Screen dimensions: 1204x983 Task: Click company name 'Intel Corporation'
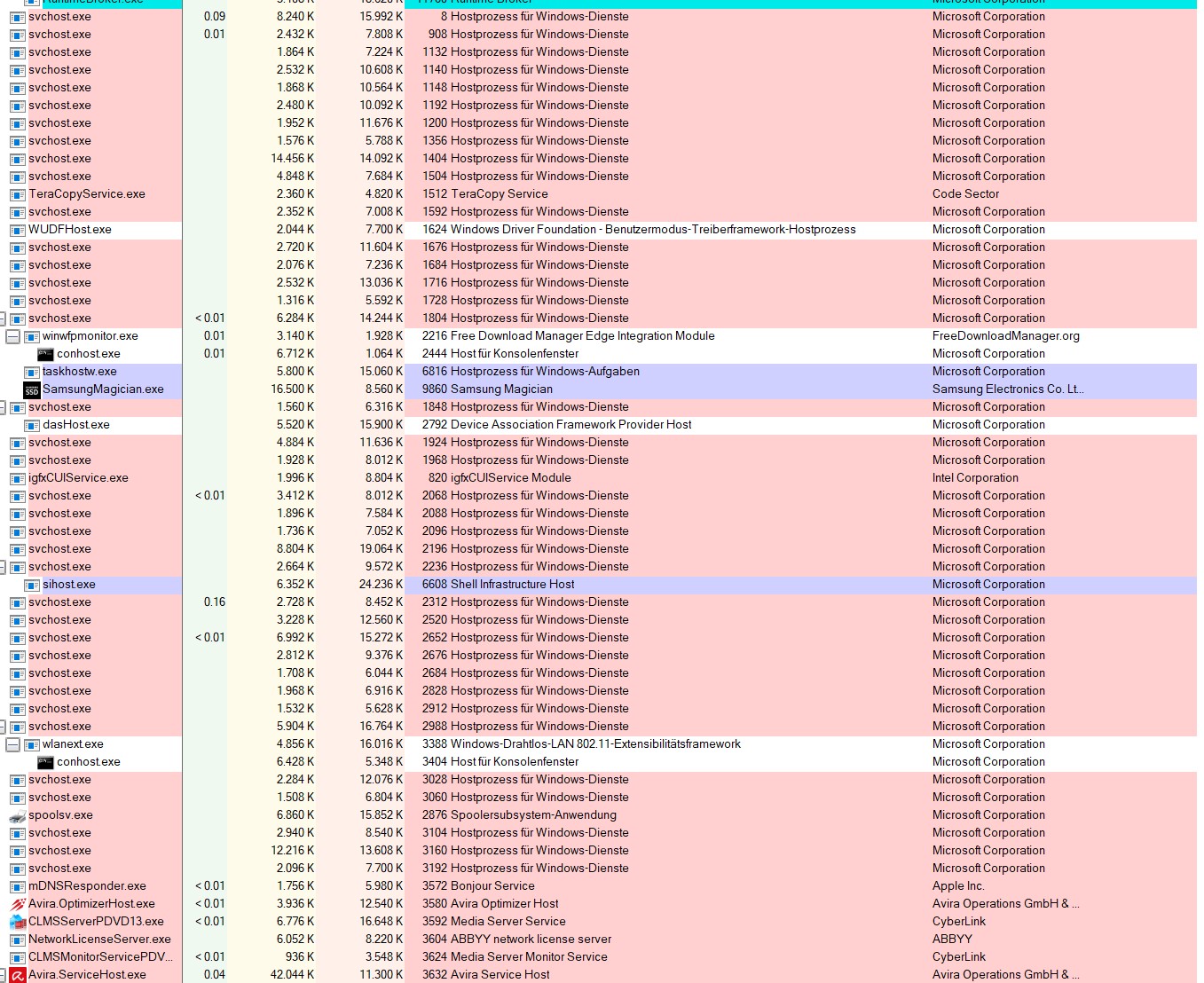[975, 478]
